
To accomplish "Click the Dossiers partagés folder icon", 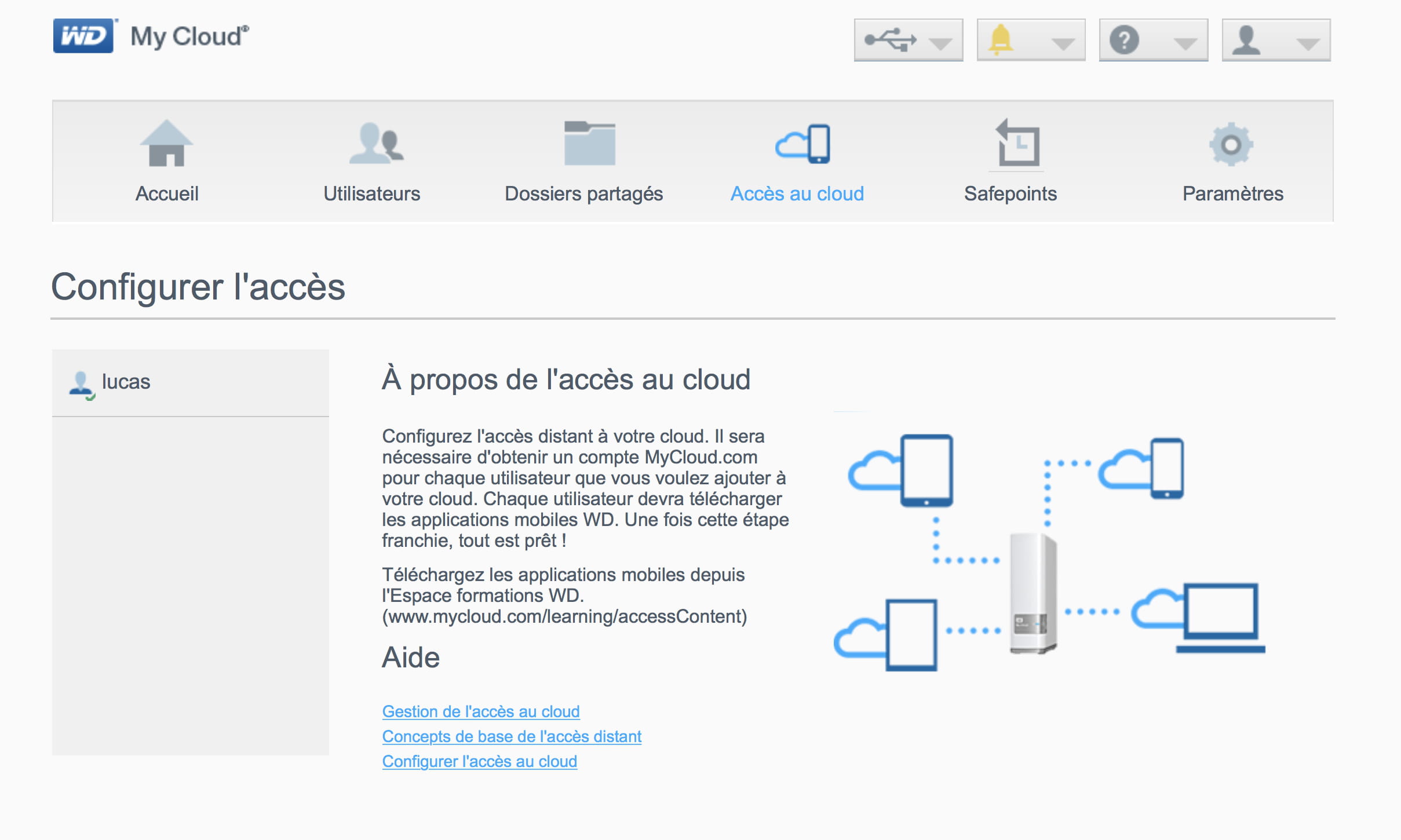I will pos(590,143).
